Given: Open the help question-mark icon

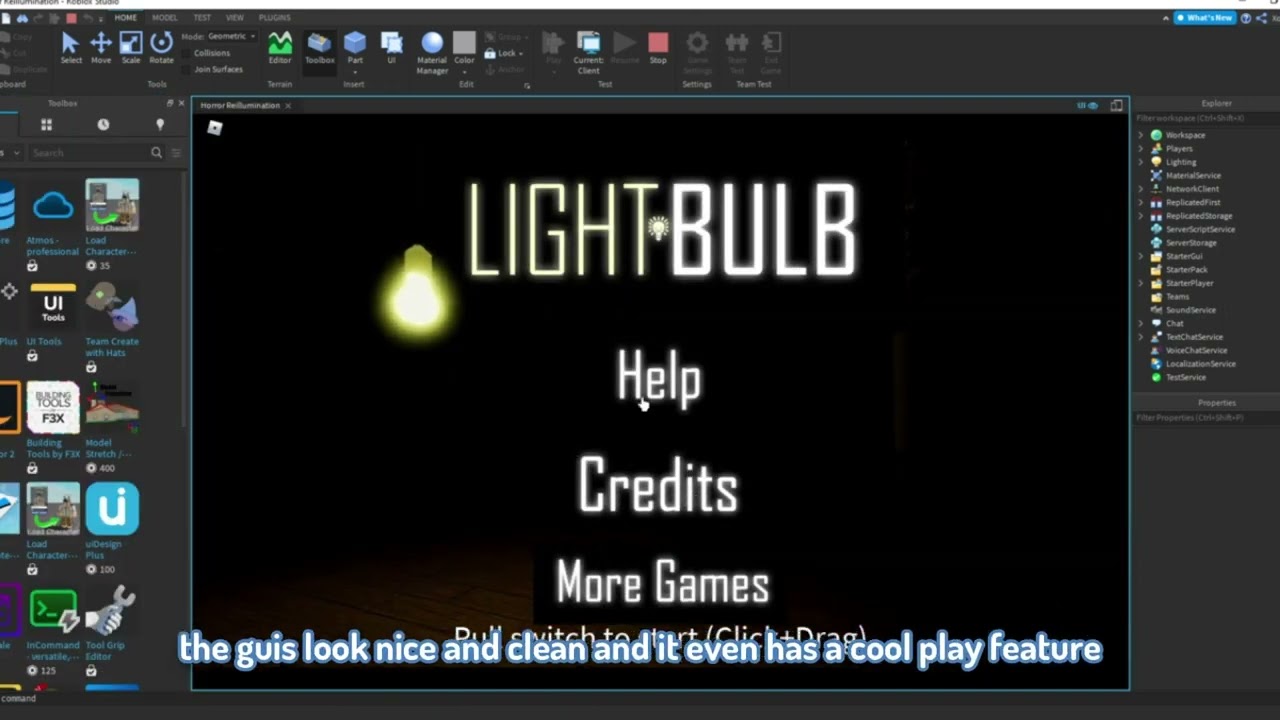Looking at the screenshot, I should [1245, 18].
